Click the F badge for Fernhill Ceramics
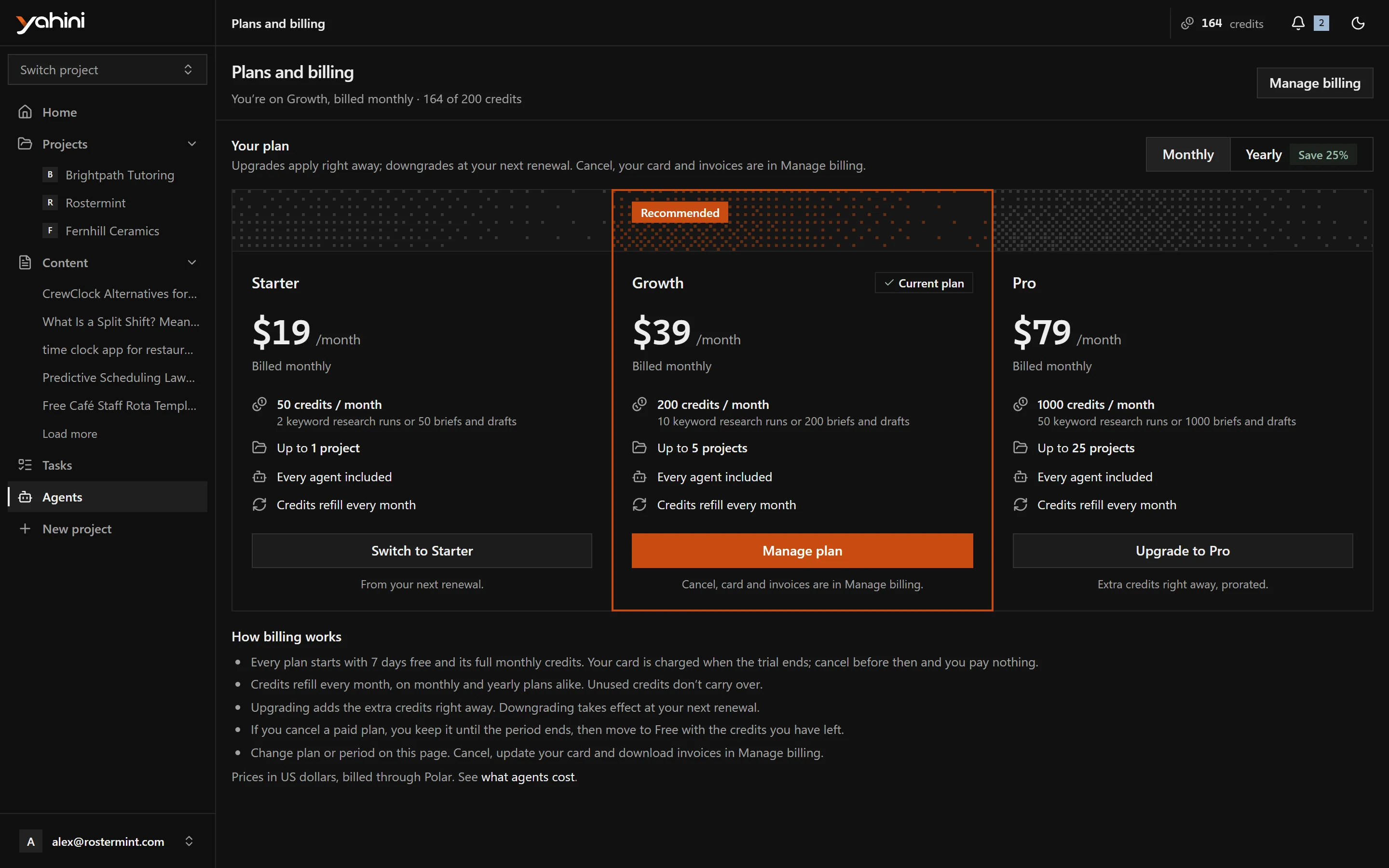 pyautogui.click(x=50, y=230)
